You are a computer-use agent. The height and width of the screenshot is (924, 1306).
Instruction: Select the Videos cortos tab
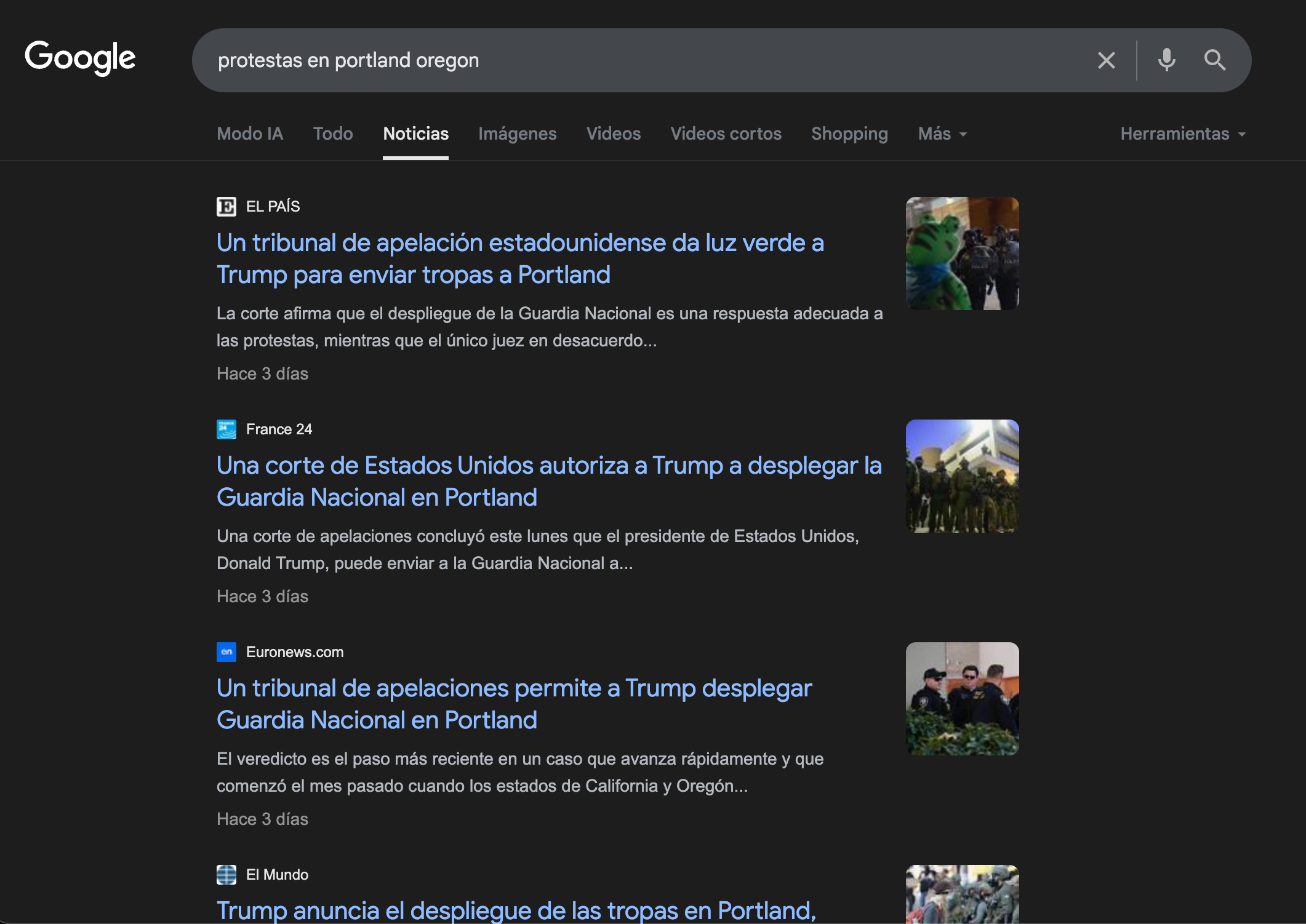coord(726,134)
